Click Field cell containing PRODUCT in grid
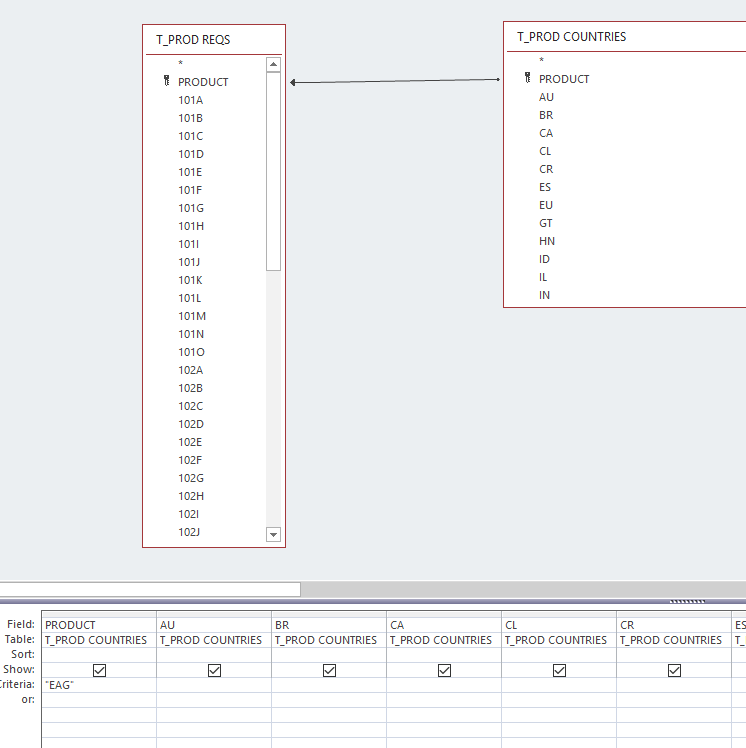746x748 pixels. (x=99, y=625)
